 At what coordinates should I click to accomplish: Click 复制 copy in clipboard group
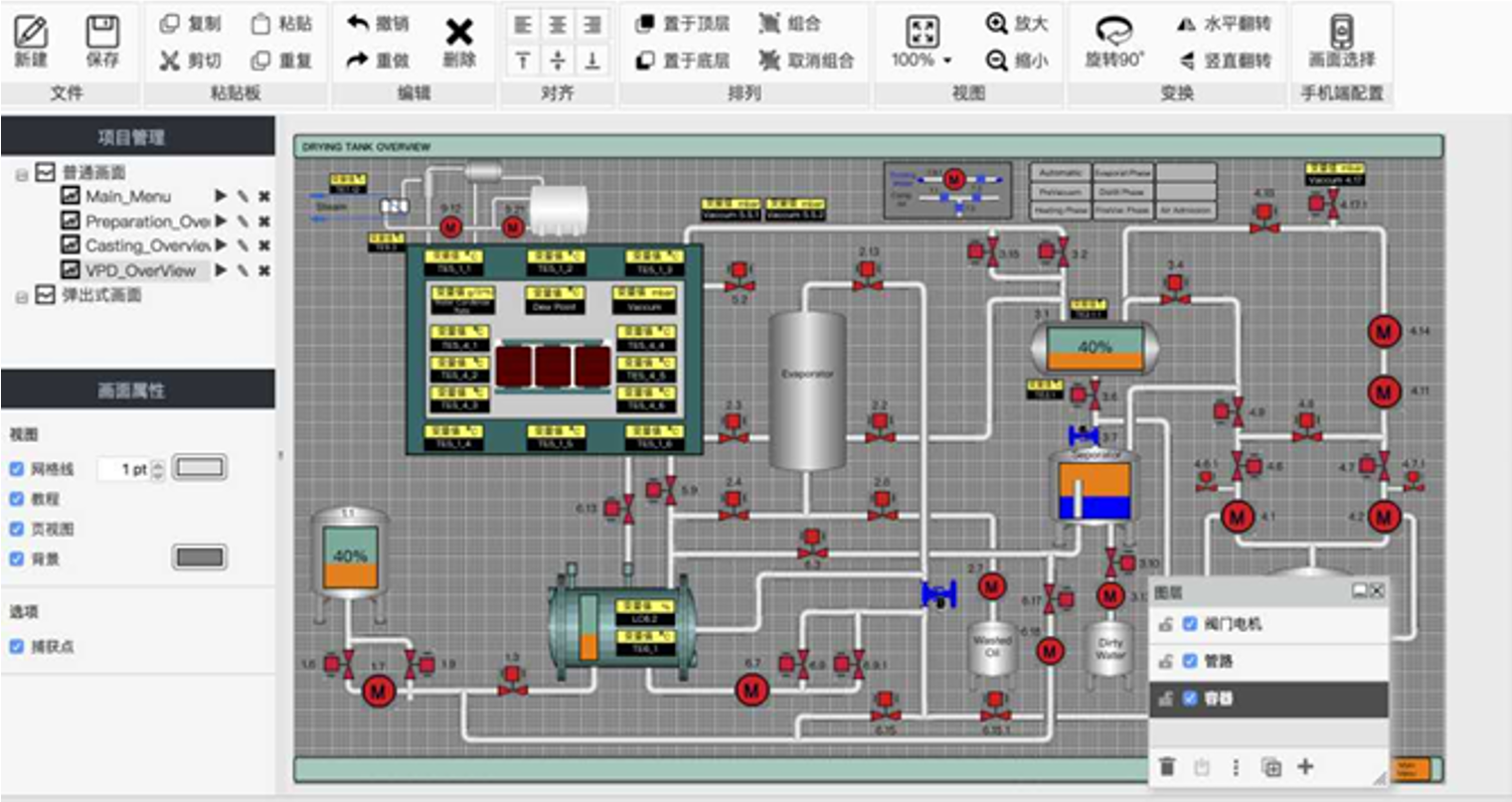click(190, 24)
